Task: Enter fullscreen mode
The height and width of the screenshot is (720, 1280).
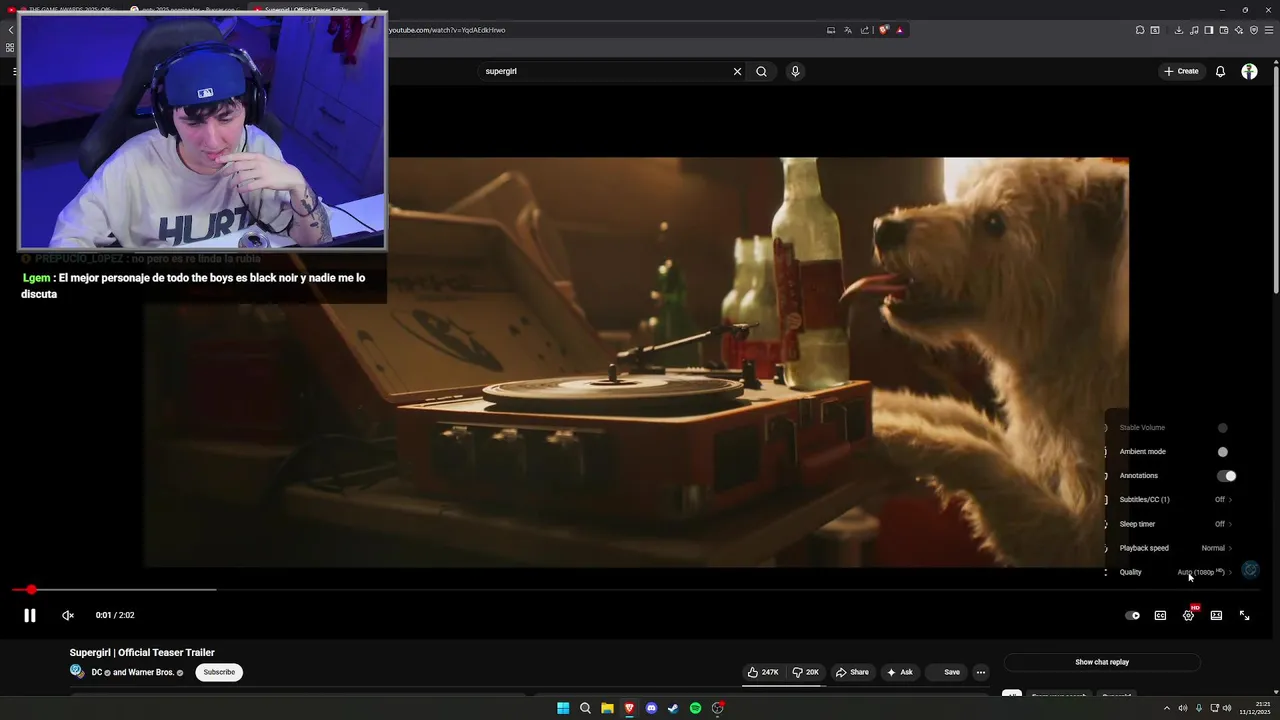Action: [x=1244, y=616]
